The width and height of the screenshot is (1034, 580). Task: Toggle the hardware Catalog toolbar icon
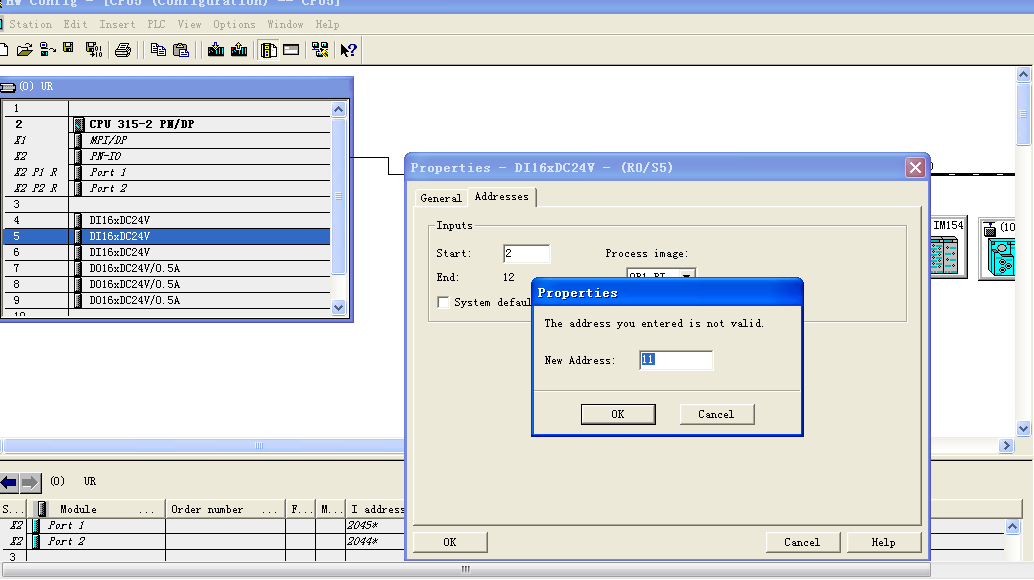268,50
